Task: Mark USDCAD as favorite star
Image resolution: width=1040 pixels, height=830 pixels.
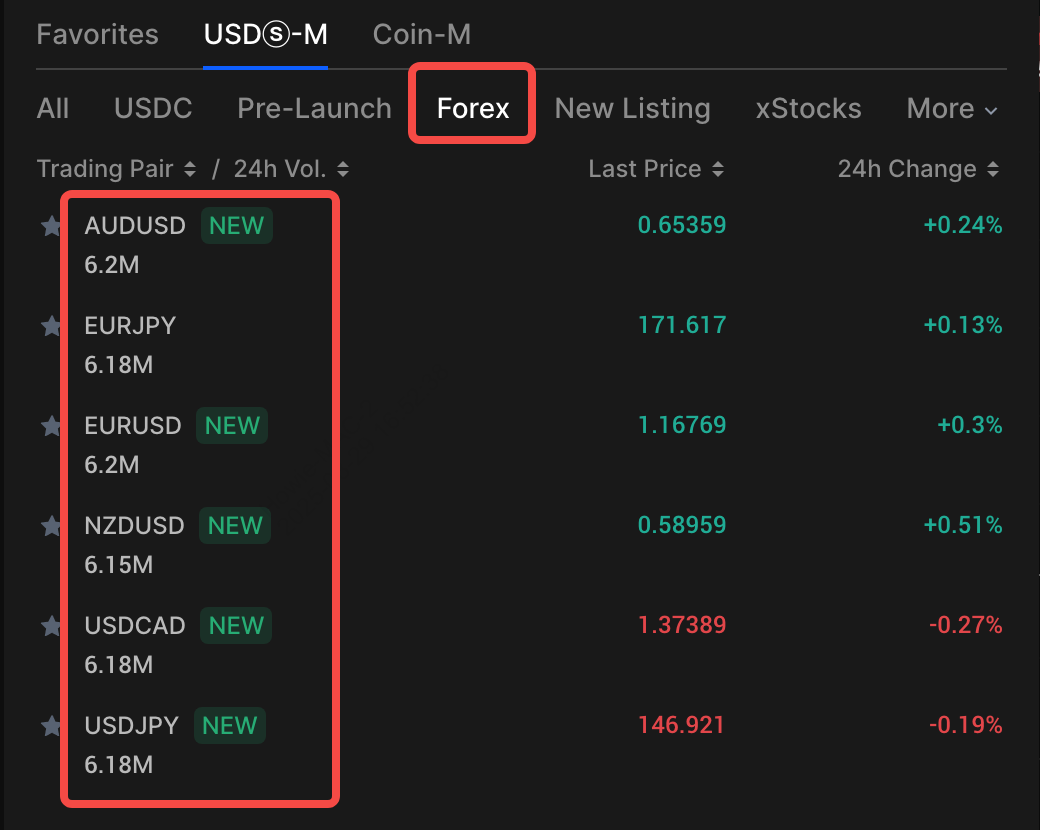Action: pos(51,627)
